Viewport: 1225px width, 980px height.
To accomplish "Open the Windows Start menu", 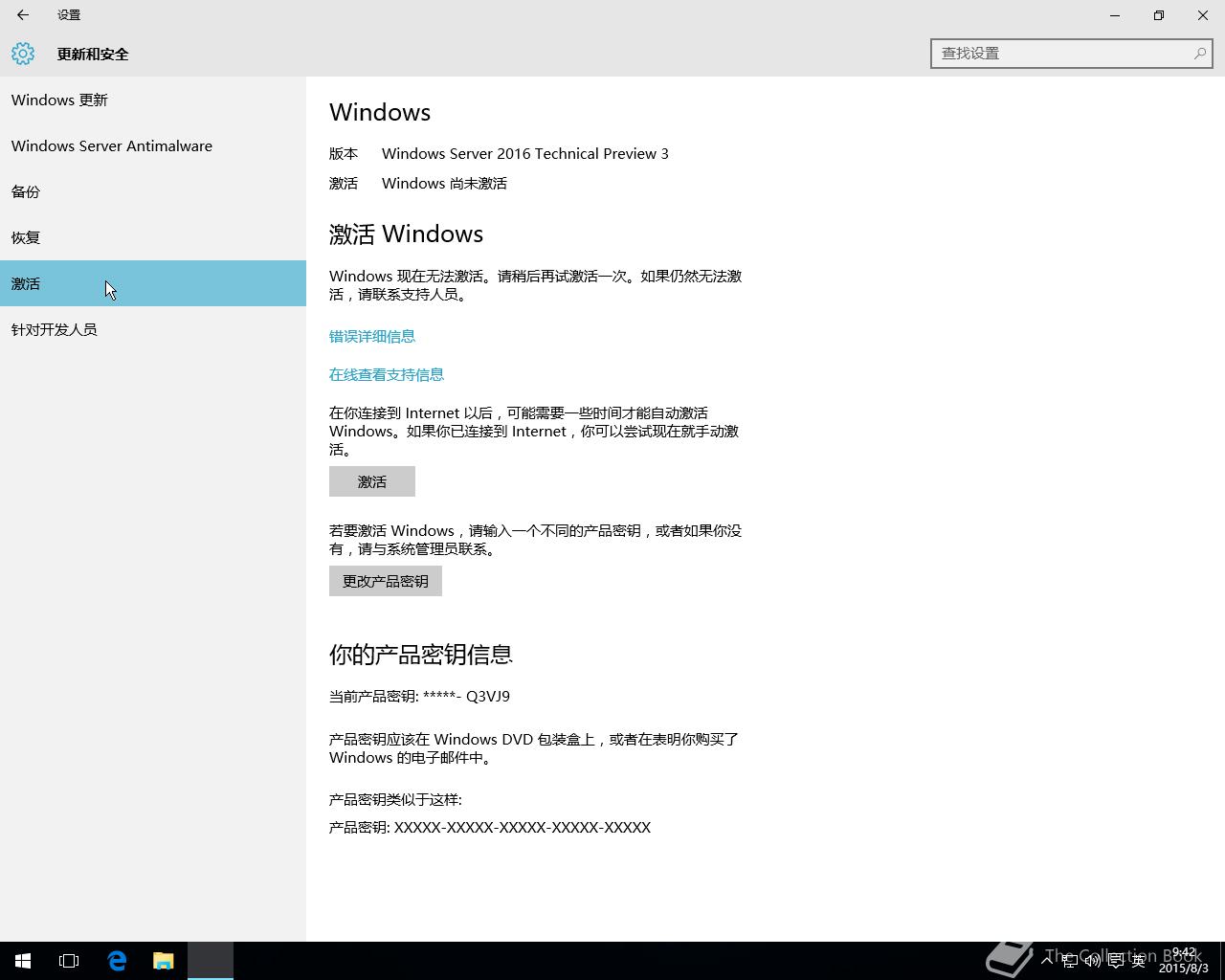I will pyautogui.click(x=23, y=961).
